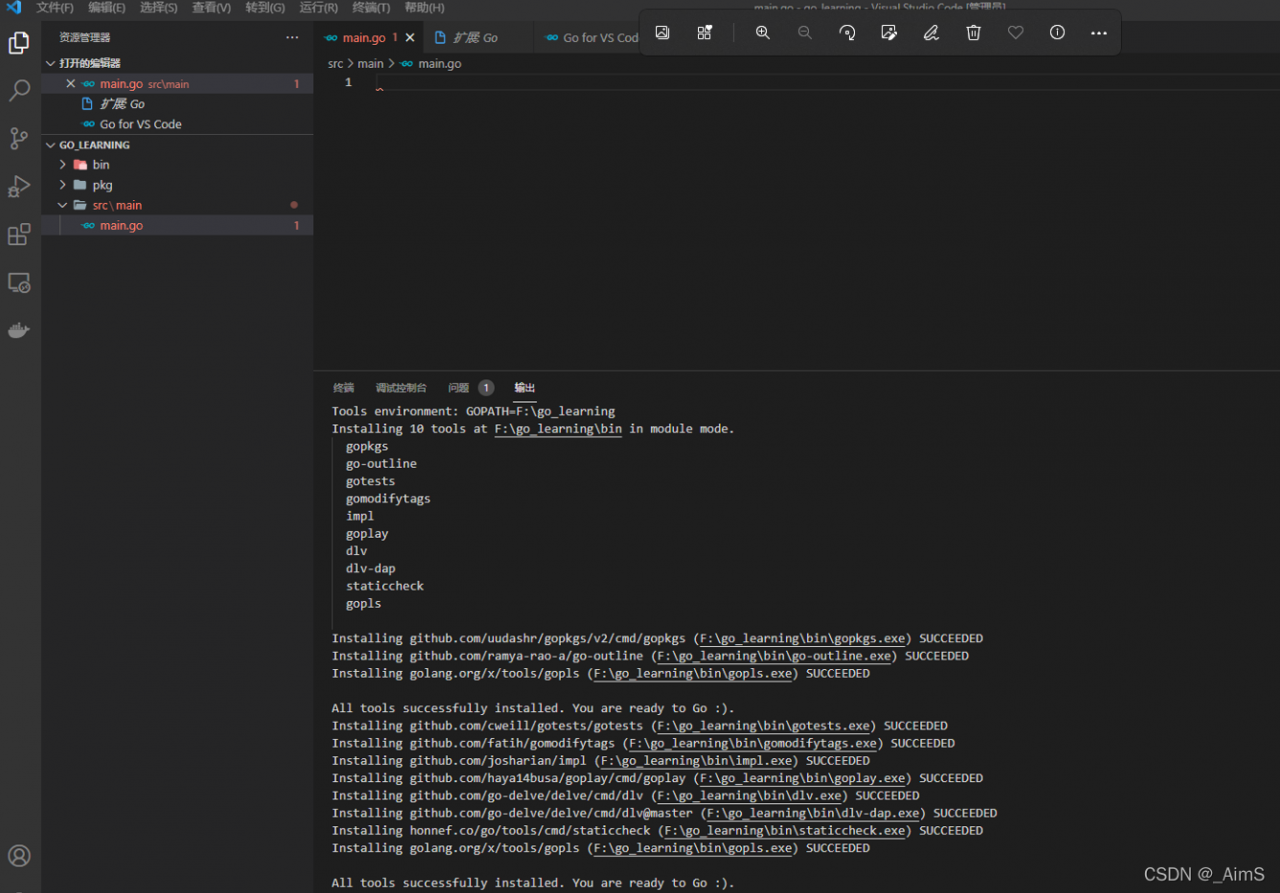Select the 输出 panel tab
The width and height of the screenshot is (1280, 893).
coord(525,388)
